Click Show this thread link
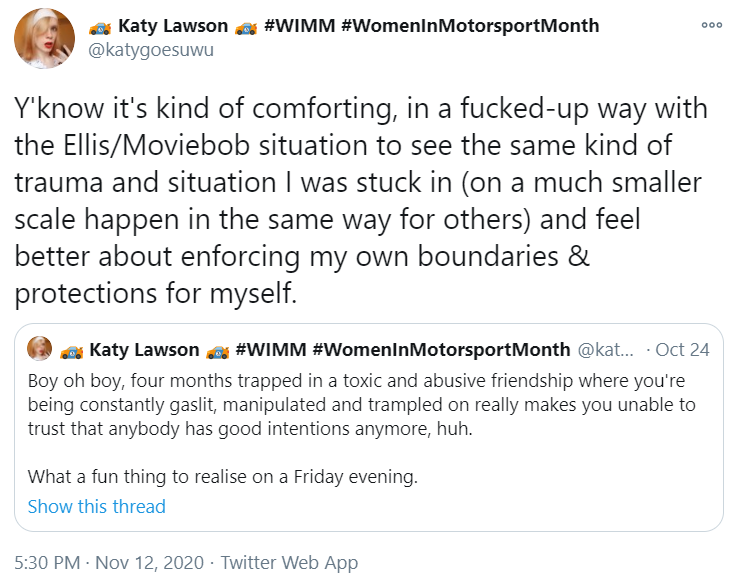742x588 pixels. click(x=96, y=506)
